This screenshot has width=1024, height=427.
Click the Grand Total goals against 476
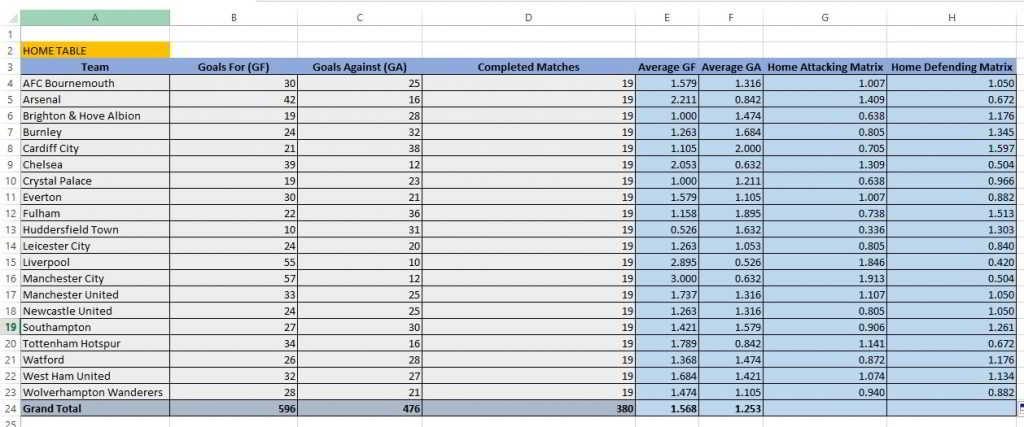(x=359, y=409)
